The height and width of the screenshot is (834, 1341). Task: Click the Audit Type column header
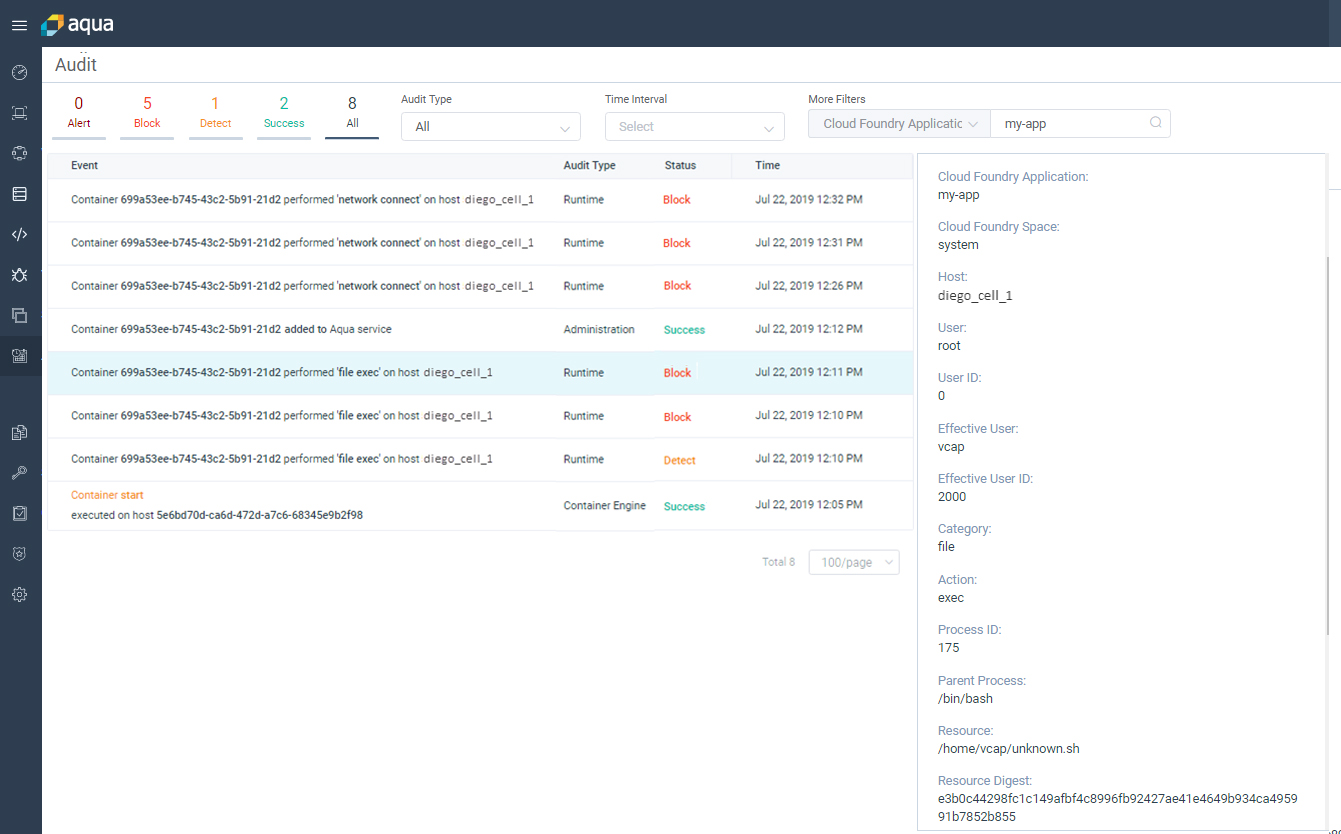click(x=590, y=165)
